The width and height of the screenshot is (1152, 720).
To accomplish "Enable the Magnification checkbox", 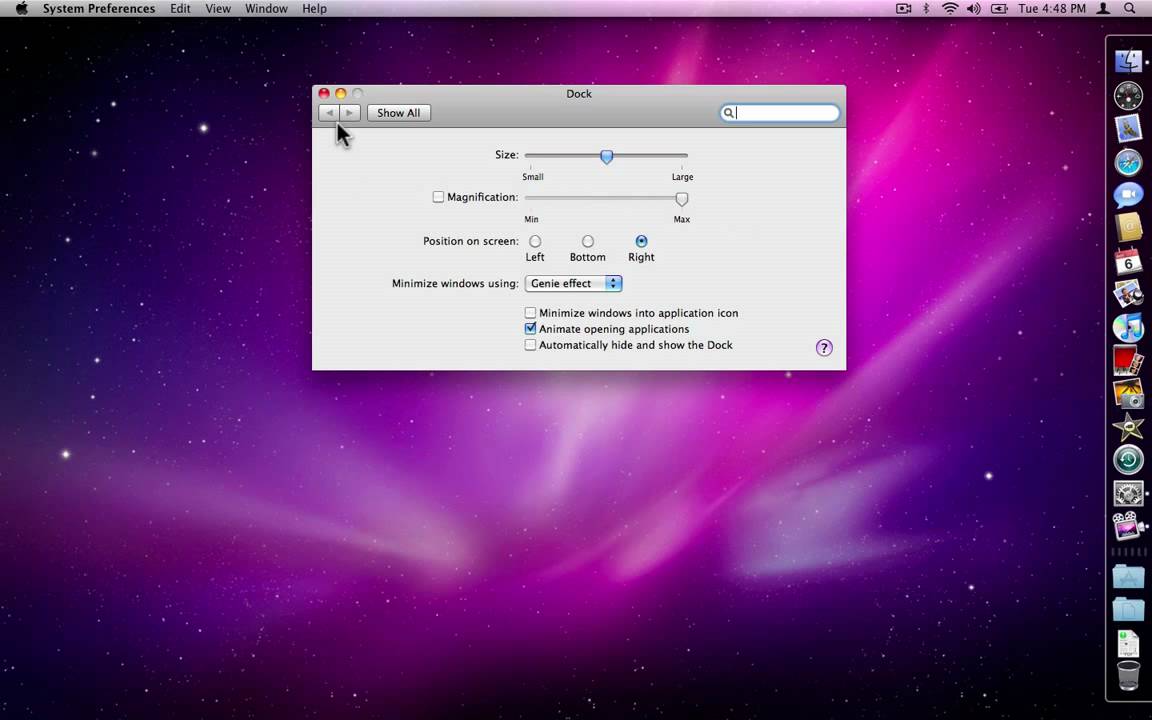I will tap(438, 197).
